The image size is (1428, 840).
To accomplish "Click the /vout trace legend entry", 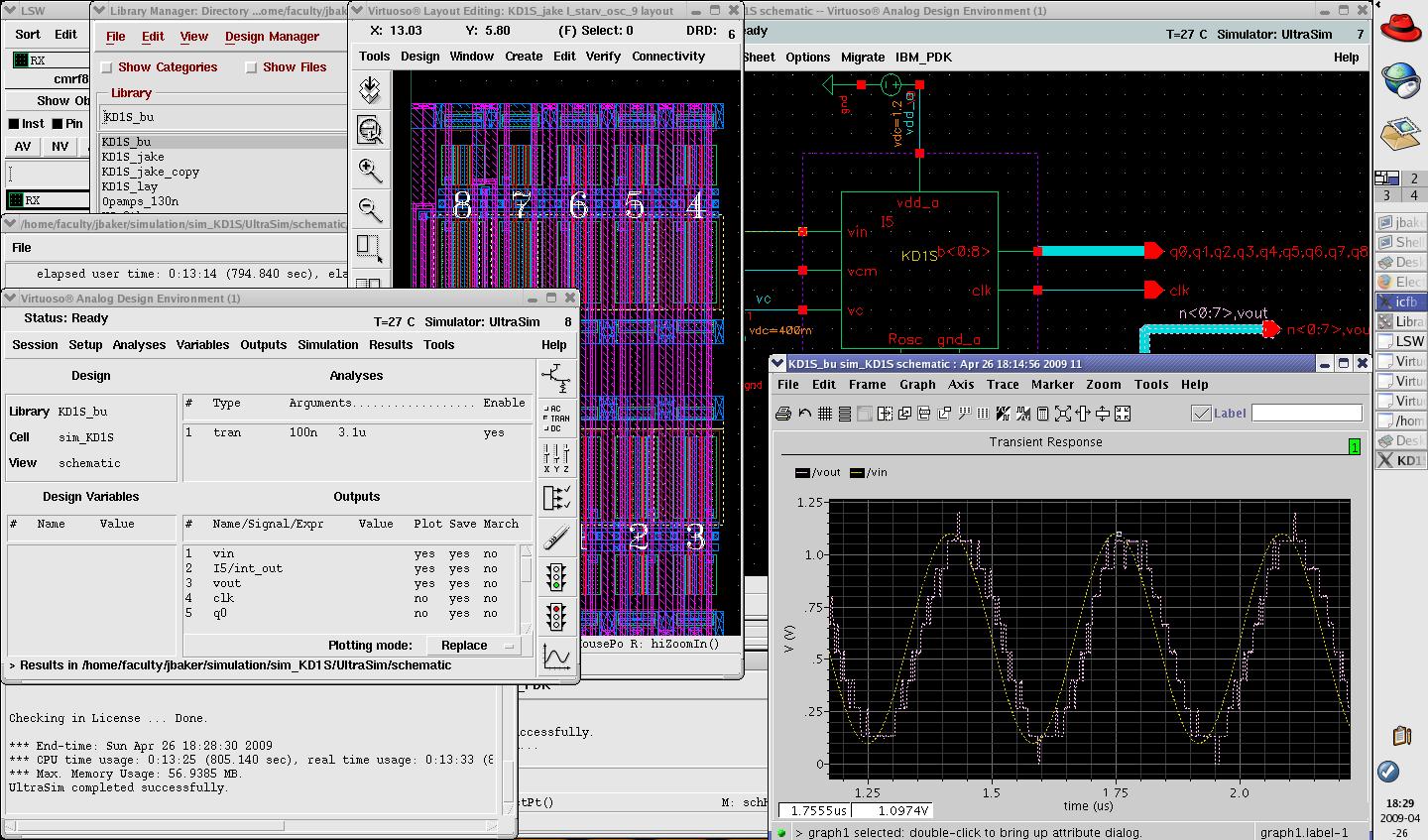I will [818, 473].
